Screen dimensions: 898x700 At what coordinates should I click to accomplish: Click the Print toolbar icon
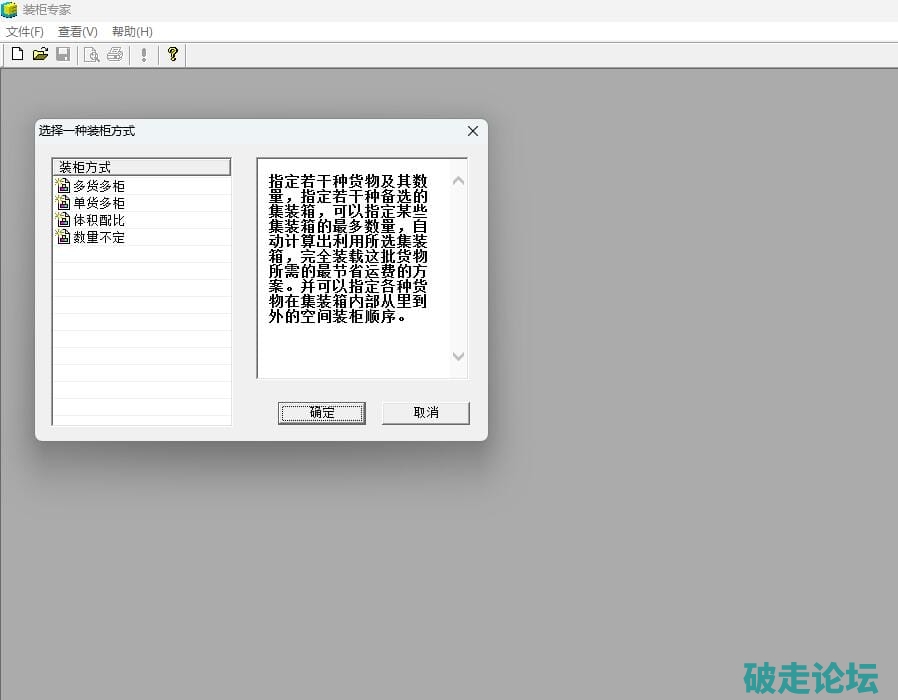[x=115, y=54]
